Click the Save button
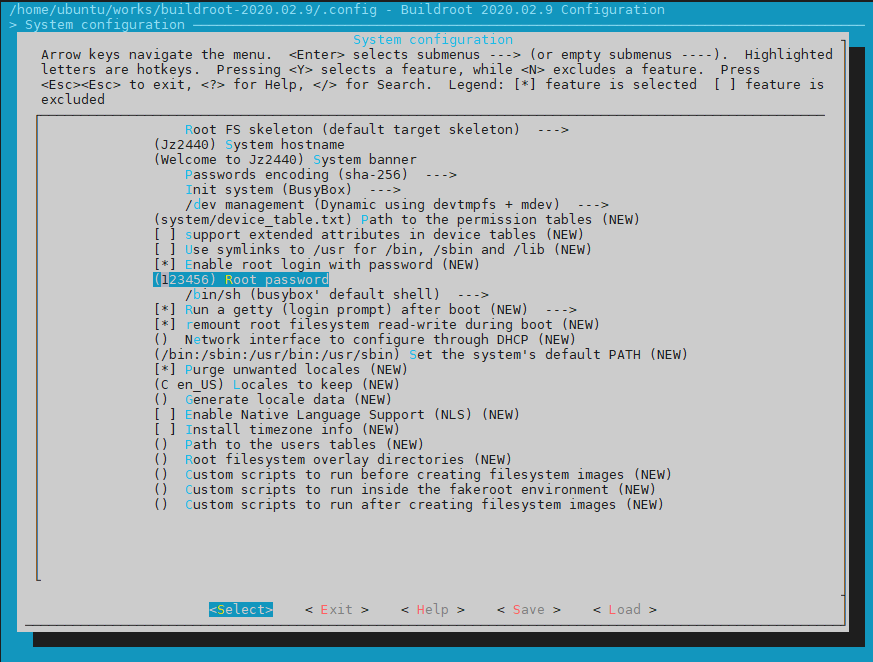 (529, 610)
